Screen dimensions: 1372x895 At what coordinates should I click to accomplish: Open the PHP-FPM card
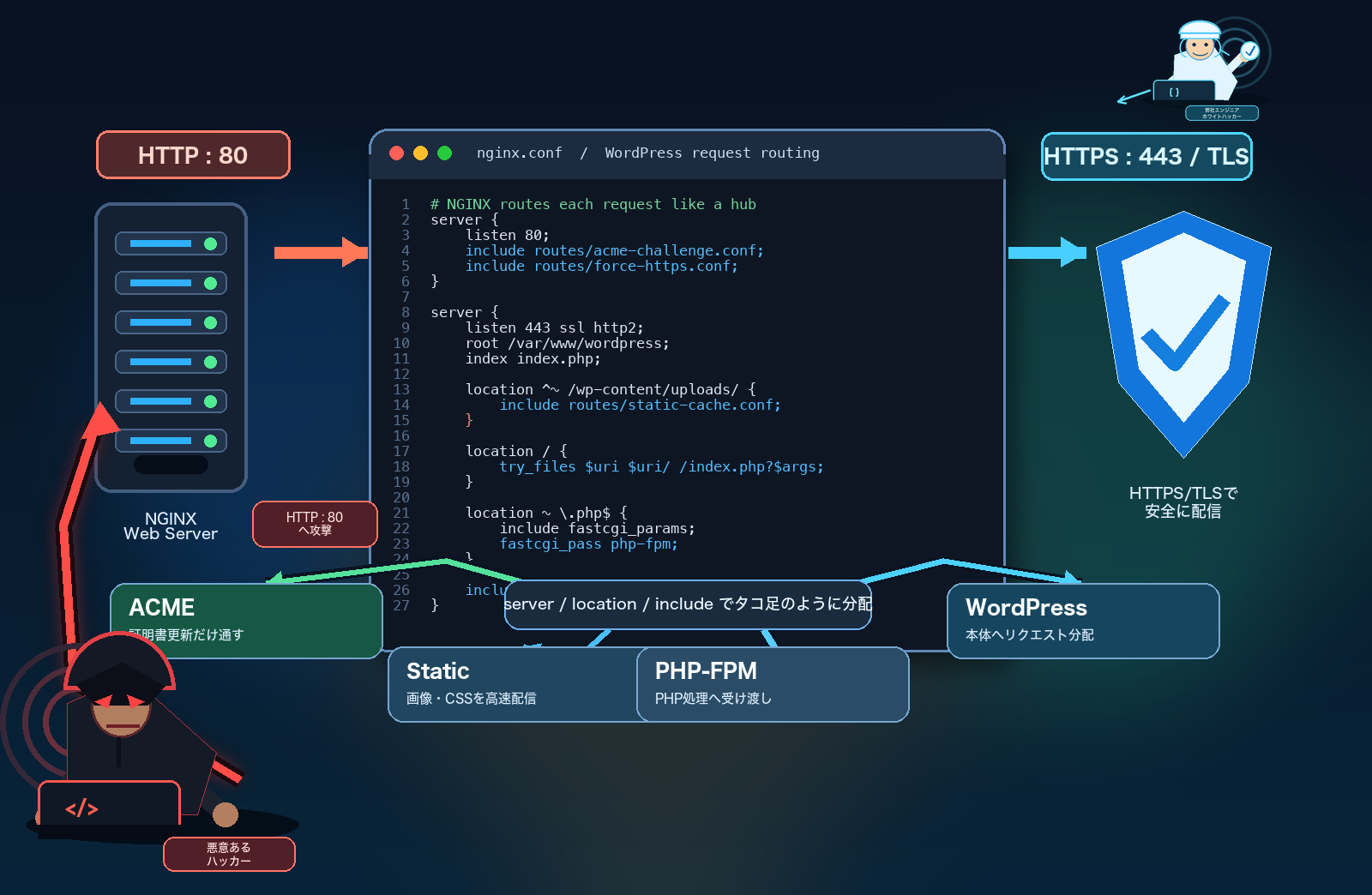point(773,684)
